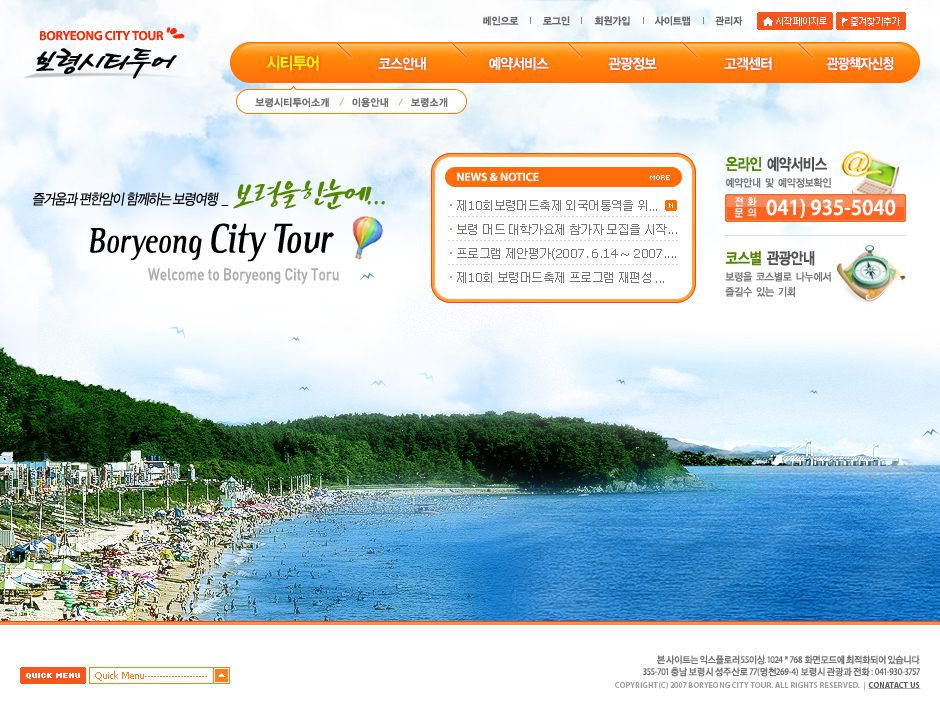Expand the Quick Menu select box
The width and height of the screenshot is (940, 726).
click(151, 676)
